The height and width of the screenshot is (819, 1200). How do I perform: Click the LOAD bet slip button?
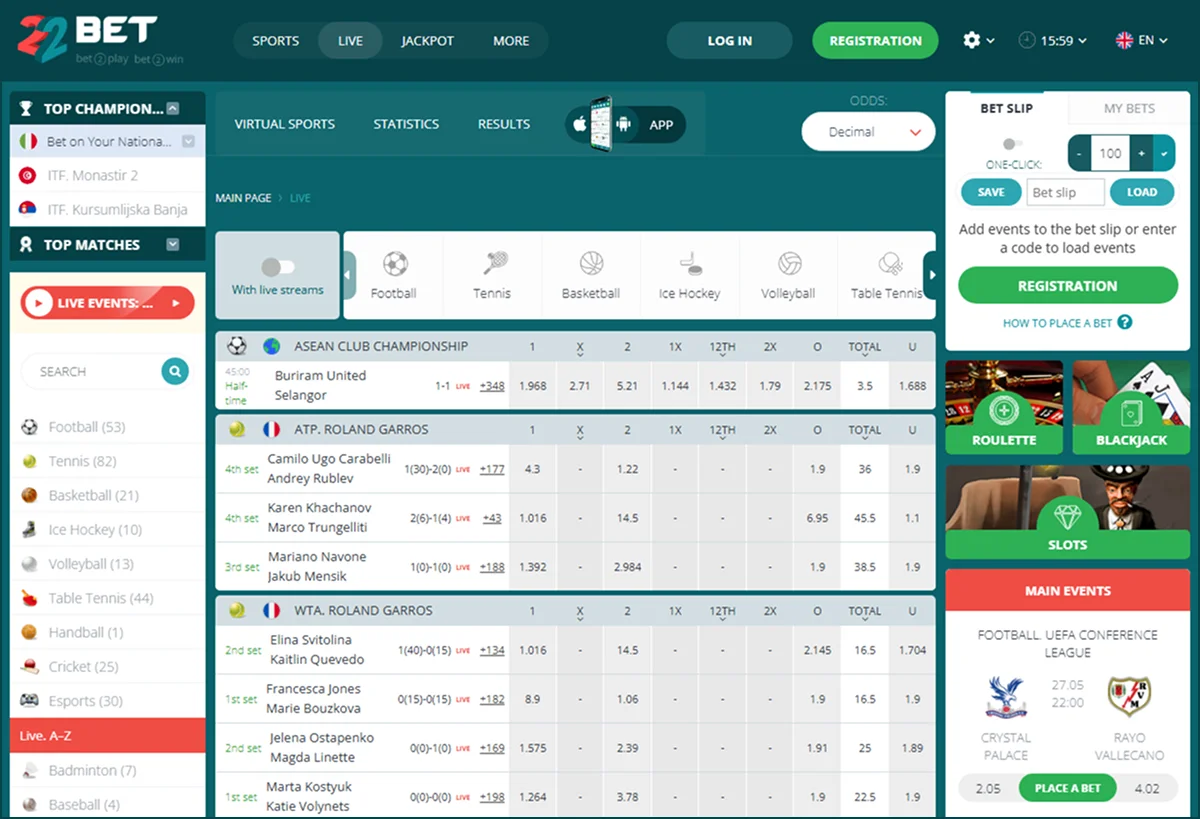coord(1142,192)
